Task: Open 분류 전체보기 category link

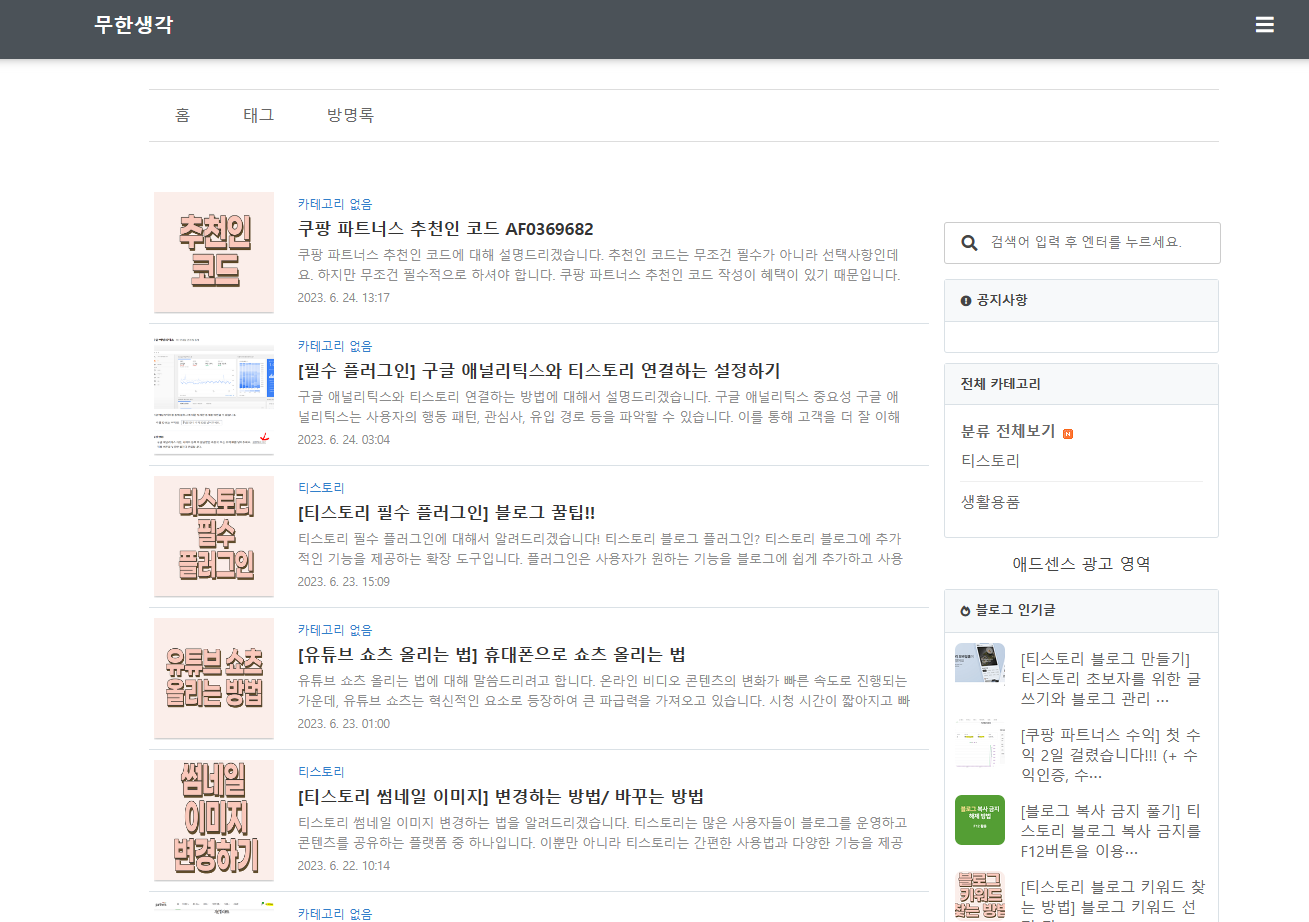Action: coord(1008,431)
